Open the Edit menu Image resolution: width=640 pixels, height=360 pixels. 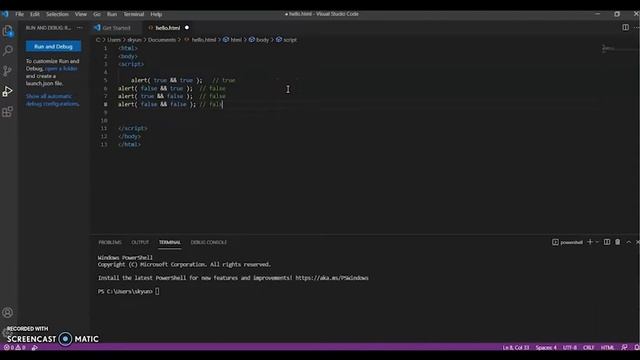tap(35, 14)
